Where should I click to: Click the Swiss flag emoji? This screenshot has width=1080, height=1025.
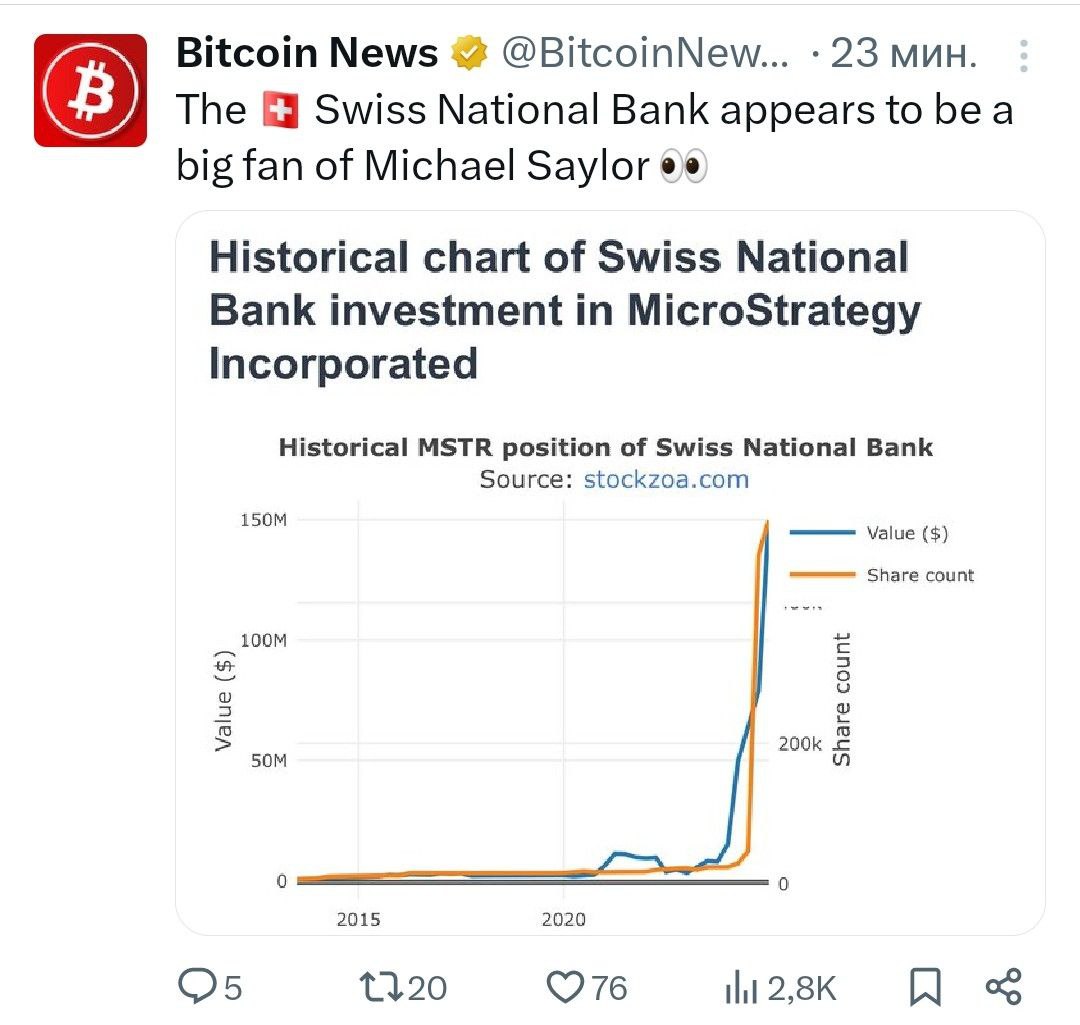[x=280, y=110]
